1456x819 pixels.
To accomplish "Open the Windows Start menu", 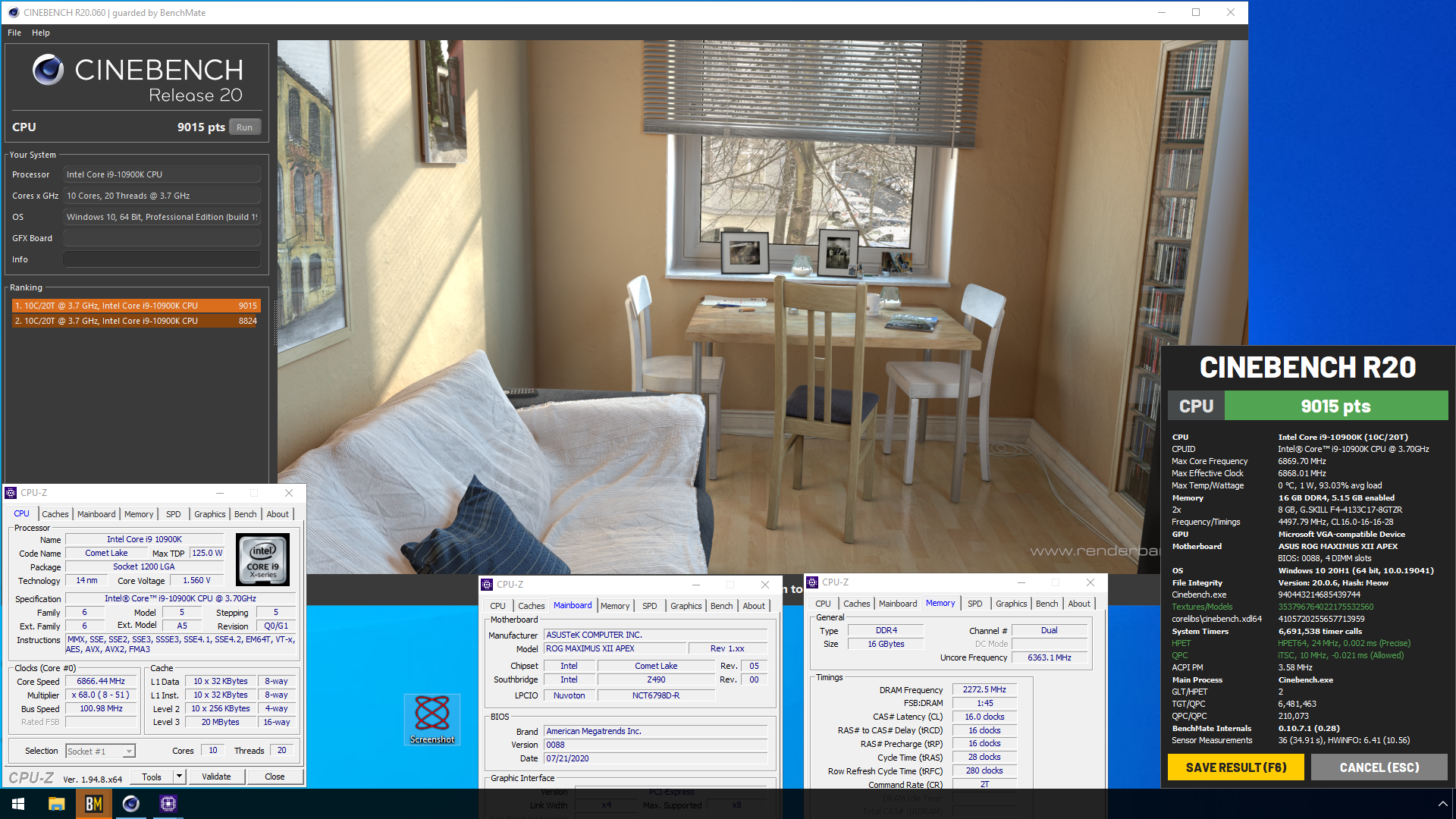I will (18, 804).
